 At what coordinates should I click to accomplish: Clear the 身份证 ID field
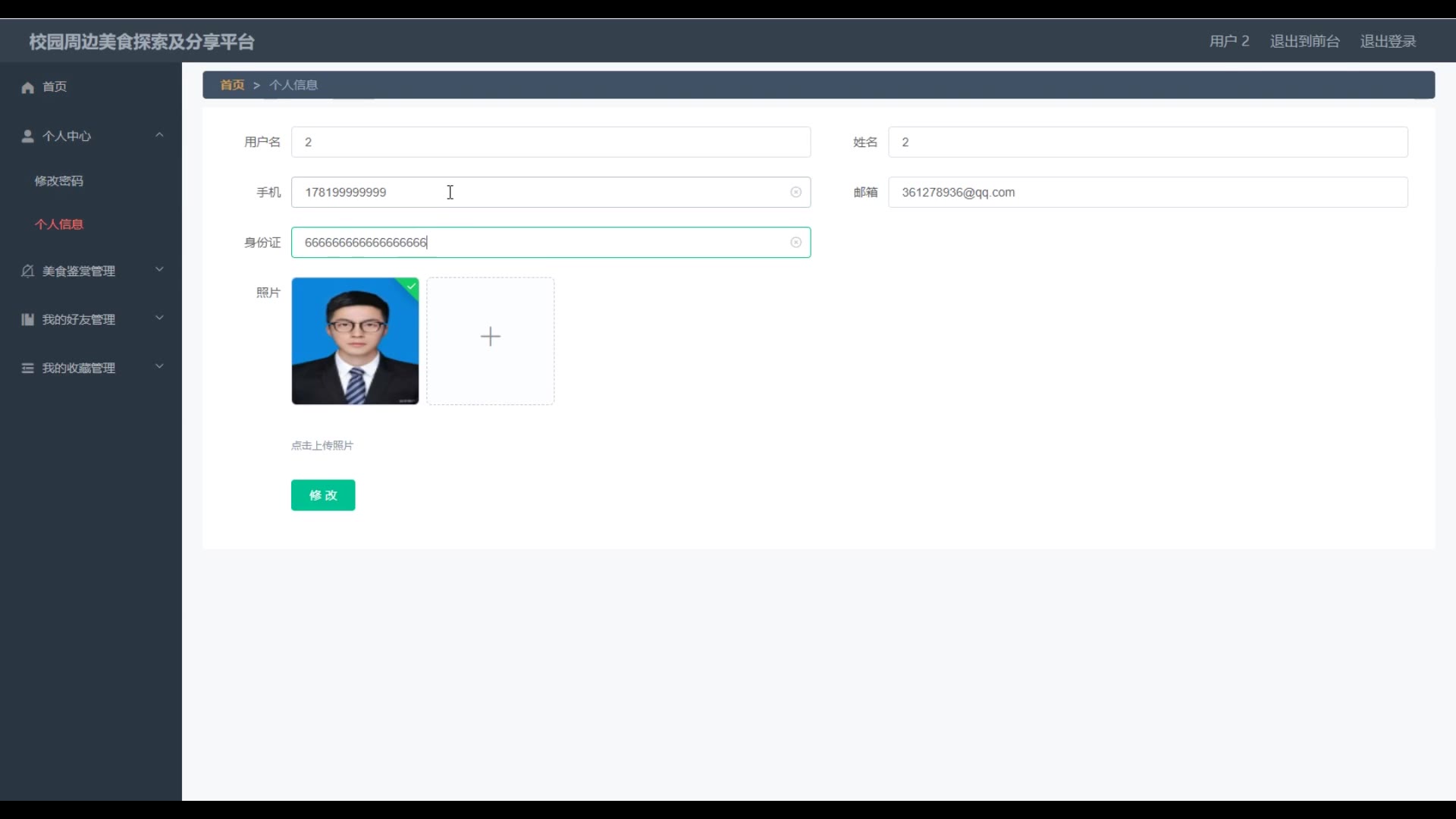click(795, 242)
